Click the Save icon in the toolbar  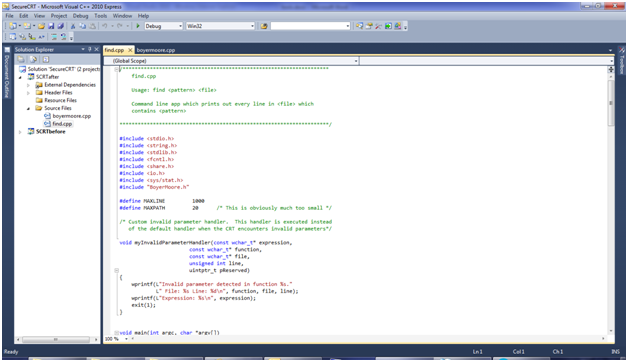(x=51, y=26)
